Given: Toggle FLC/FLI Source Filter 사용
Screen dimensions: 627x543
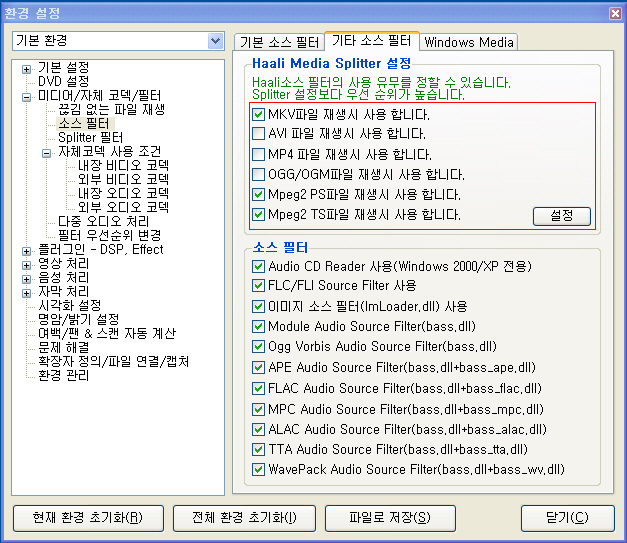Looking at the screenshot, I should [258, 285].
